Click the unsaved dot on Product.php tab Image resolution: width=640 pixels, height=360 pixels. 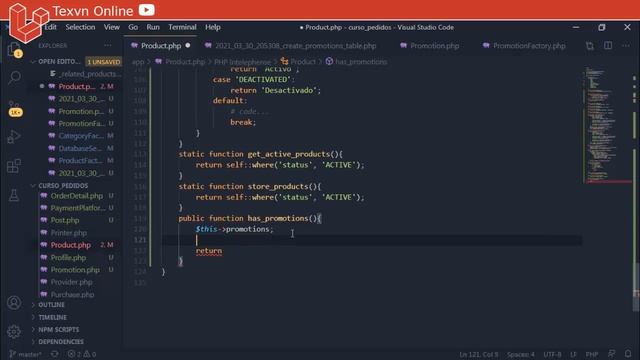(x=188, y=46)
